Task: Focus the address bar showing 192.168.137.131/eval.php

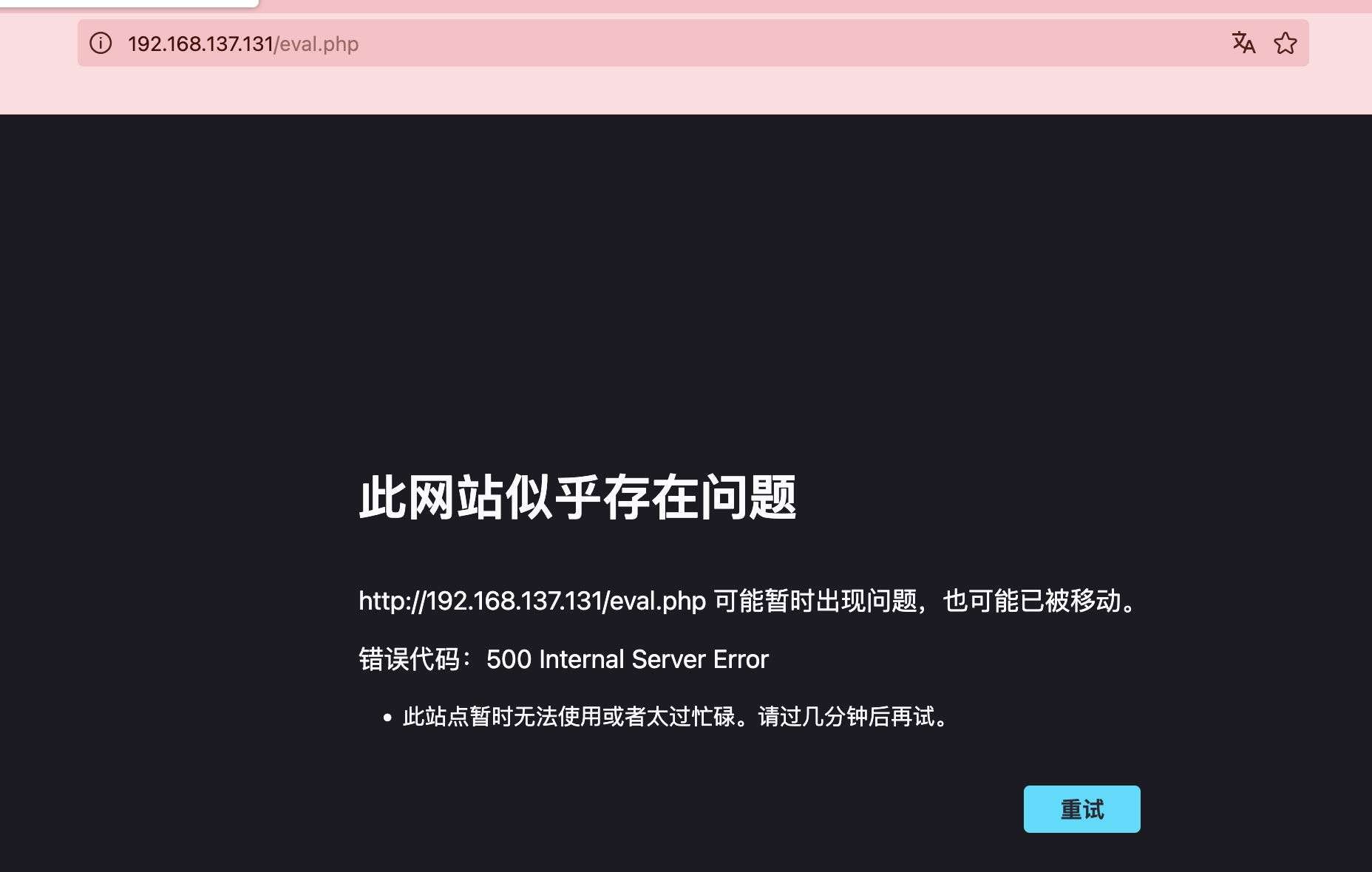Action: (693, 44)
